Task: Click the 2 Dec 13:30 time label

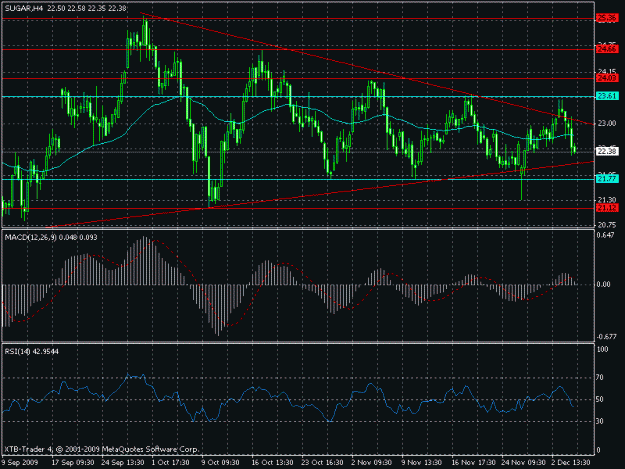Action: 571,463
